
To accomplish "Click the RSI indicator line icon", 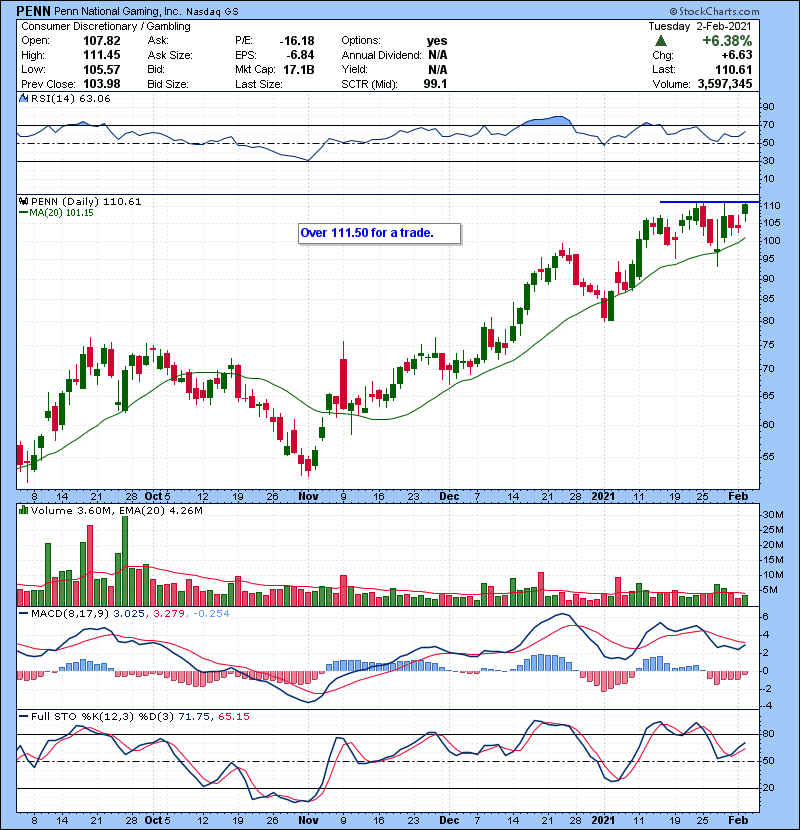I will [x=23, y=98].
